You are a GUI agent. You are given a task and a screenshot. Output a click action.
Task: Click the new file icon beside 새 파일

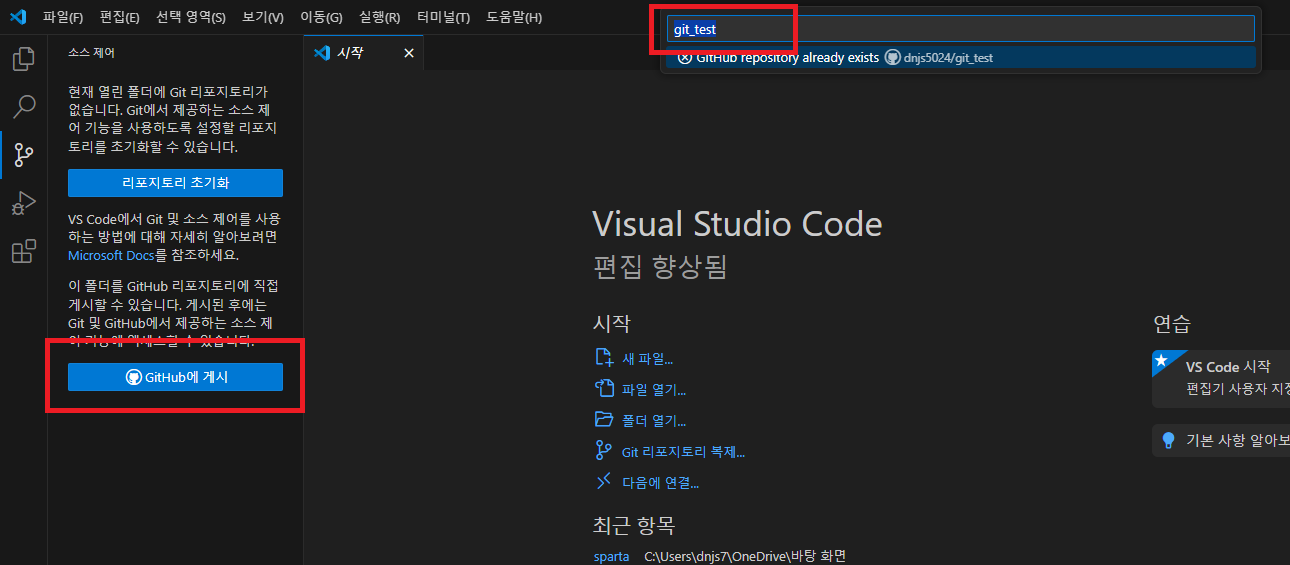603,358
